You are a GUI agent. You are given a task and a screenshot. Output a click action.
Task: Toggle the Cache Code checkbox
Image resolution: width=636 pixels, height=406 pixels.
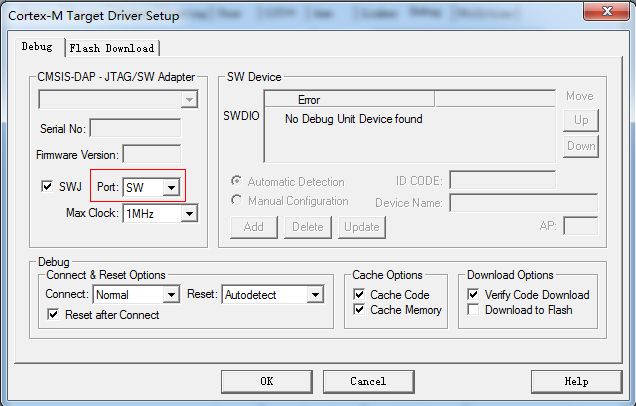pyautogui.click(x=359, y=294)
